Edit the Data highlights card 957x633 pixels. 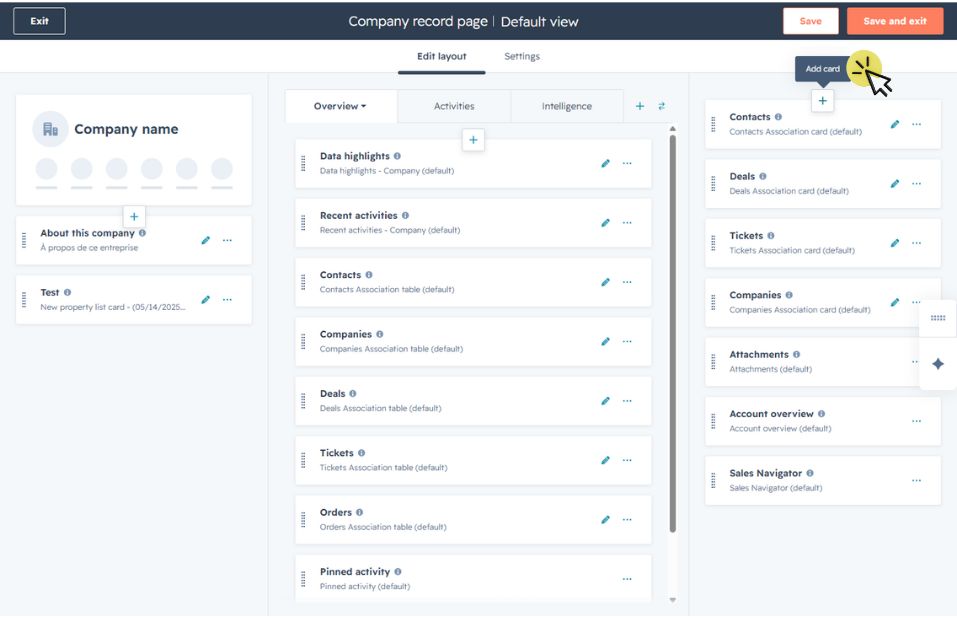[605, 163]
